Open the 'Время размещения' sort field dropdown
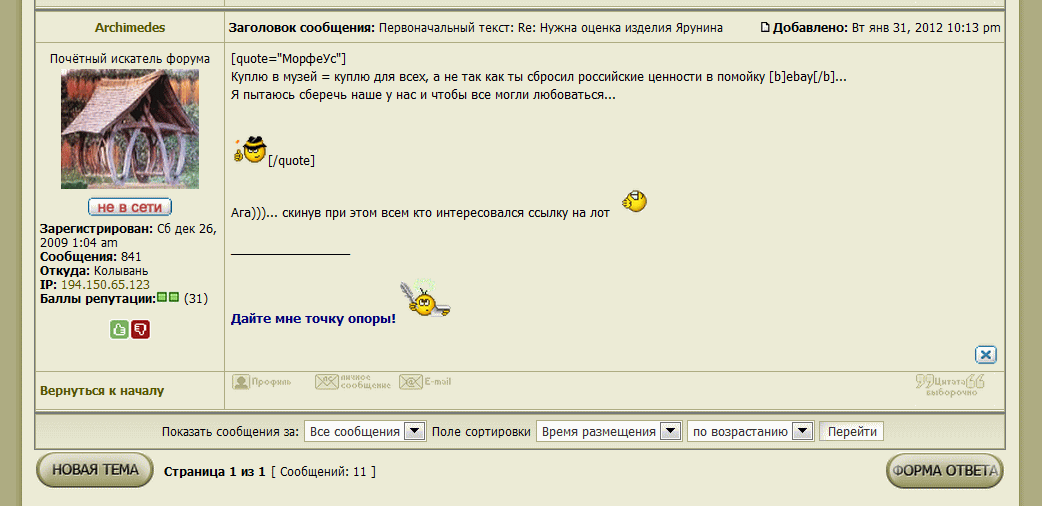 point(608,432)
